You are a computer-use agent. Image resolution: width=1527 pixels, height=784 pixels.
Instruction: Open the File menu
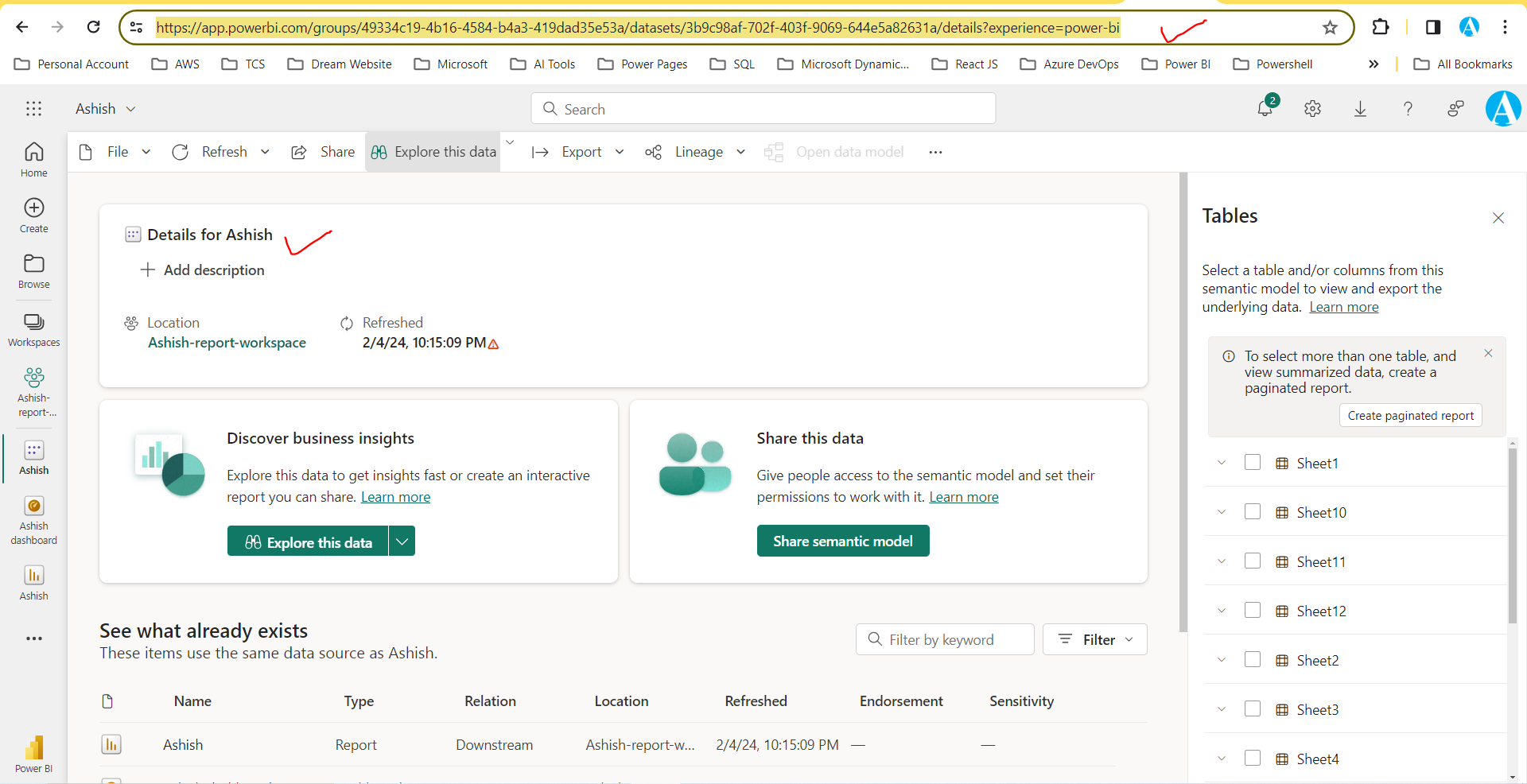pos(118,151)
